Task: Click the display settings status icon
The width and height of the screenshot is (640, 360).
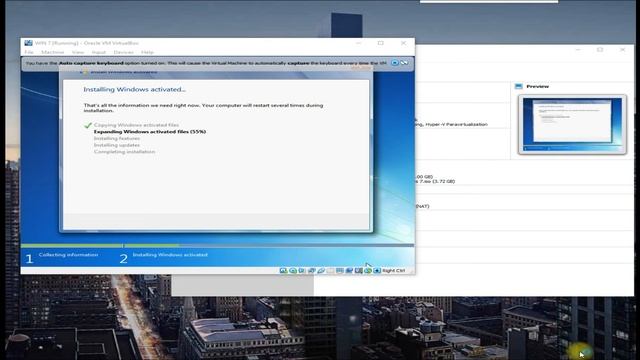Action: point(340,271)
